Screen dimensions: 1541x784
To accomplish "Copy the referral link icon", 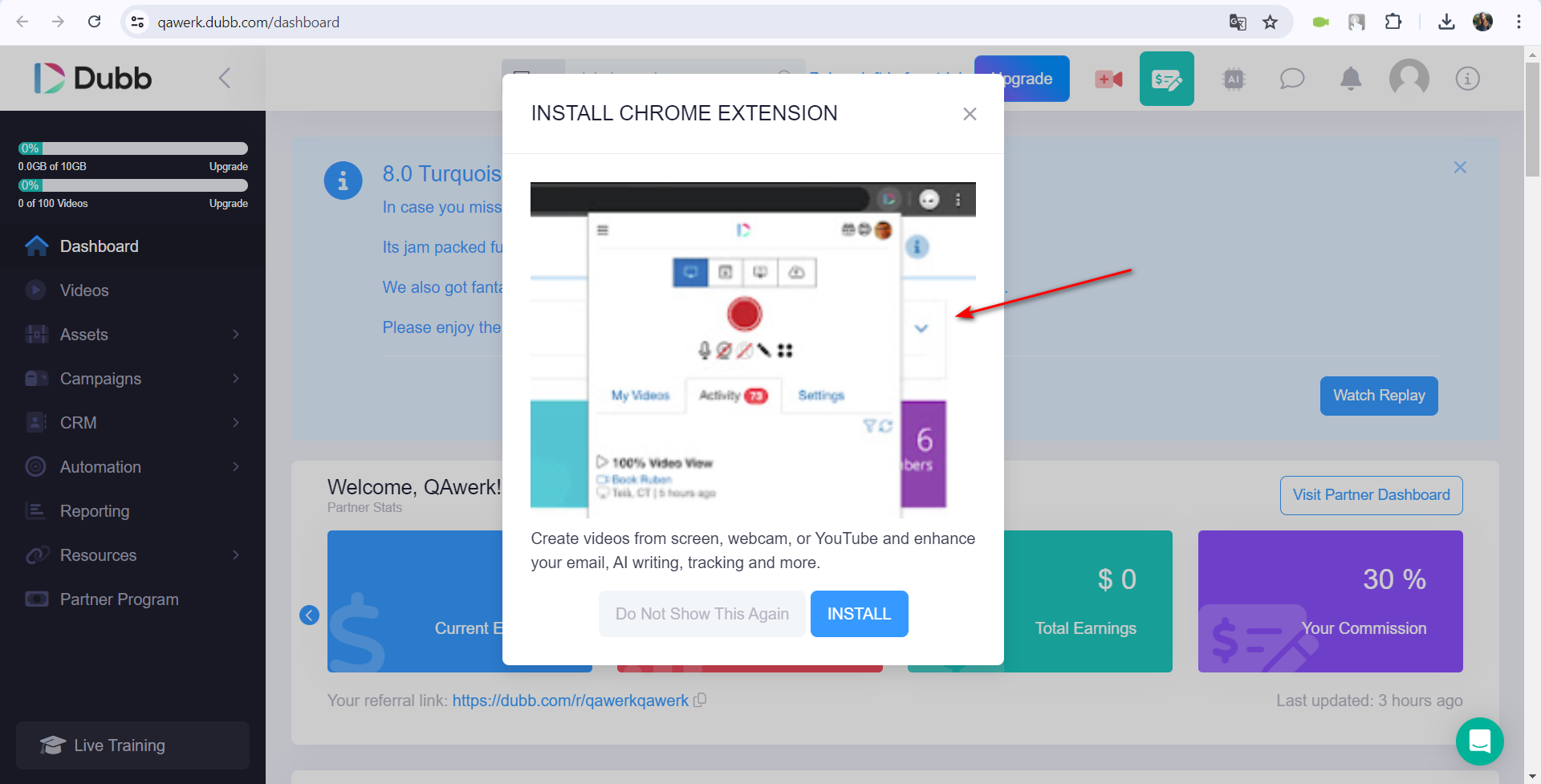I will [x=700, y=700].
